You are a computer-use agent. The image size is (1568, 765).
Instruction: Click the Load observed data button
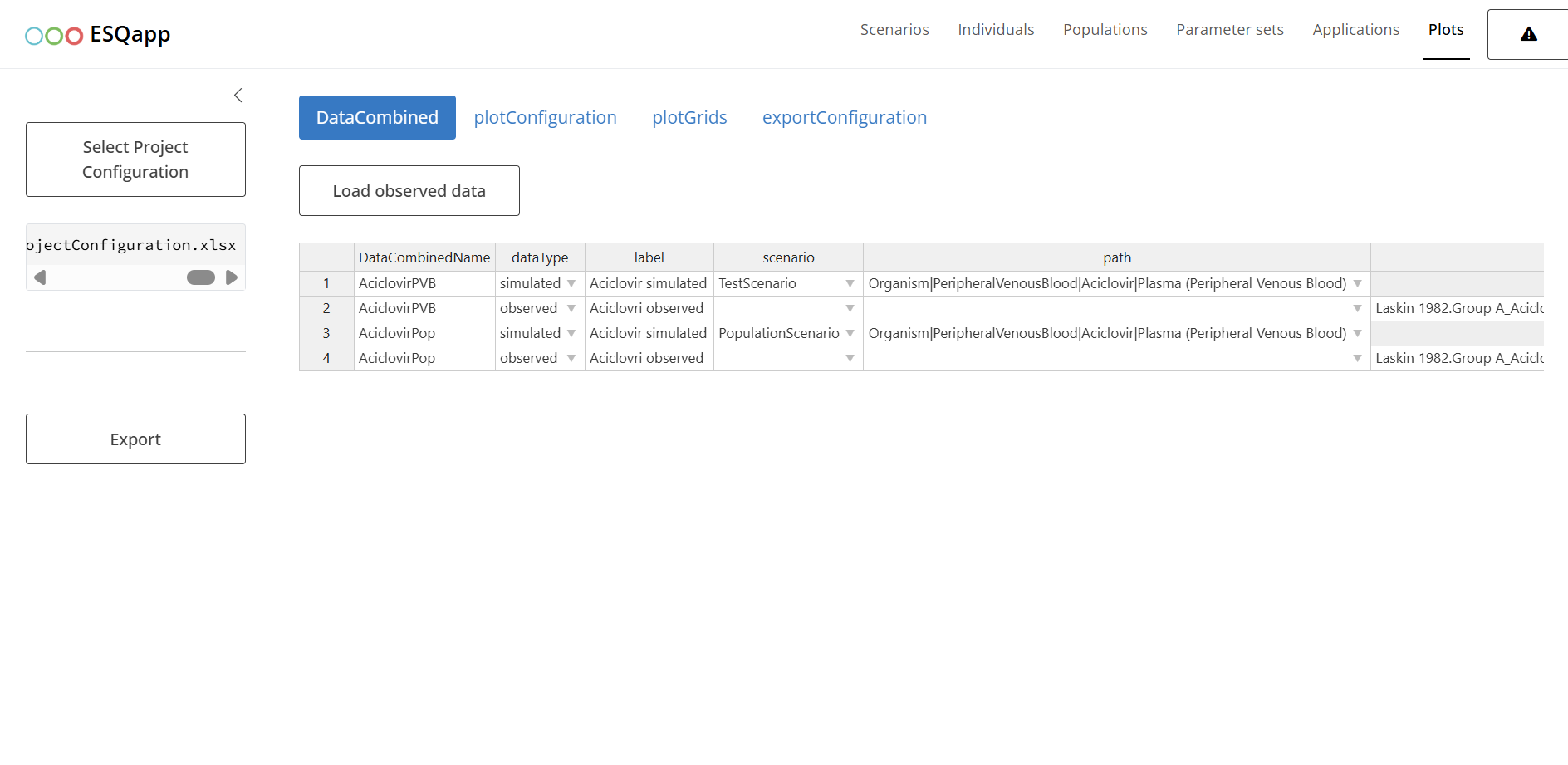(x=409, y=191)
